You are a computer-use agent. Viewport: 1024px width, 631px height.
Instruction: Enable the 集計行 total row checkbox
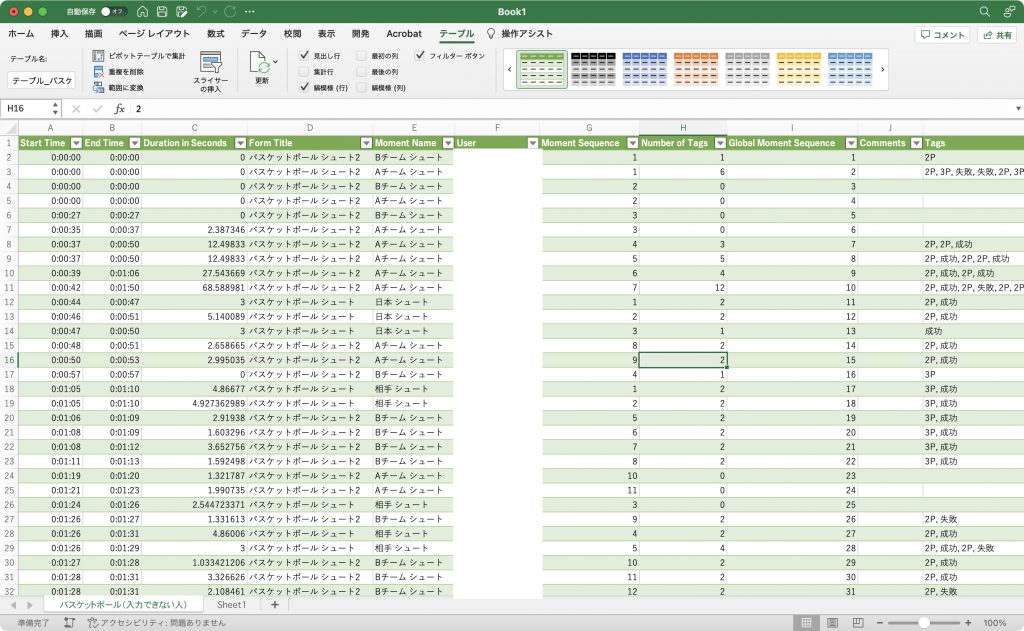click(304, 72)
